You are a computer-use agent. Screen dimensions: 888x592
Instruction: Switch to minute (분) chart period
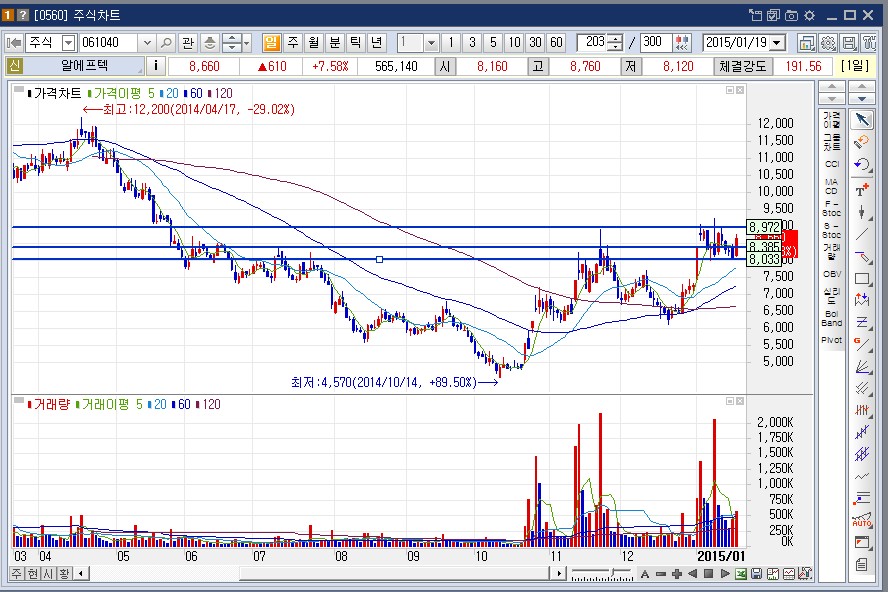click(x=335, y=42)
